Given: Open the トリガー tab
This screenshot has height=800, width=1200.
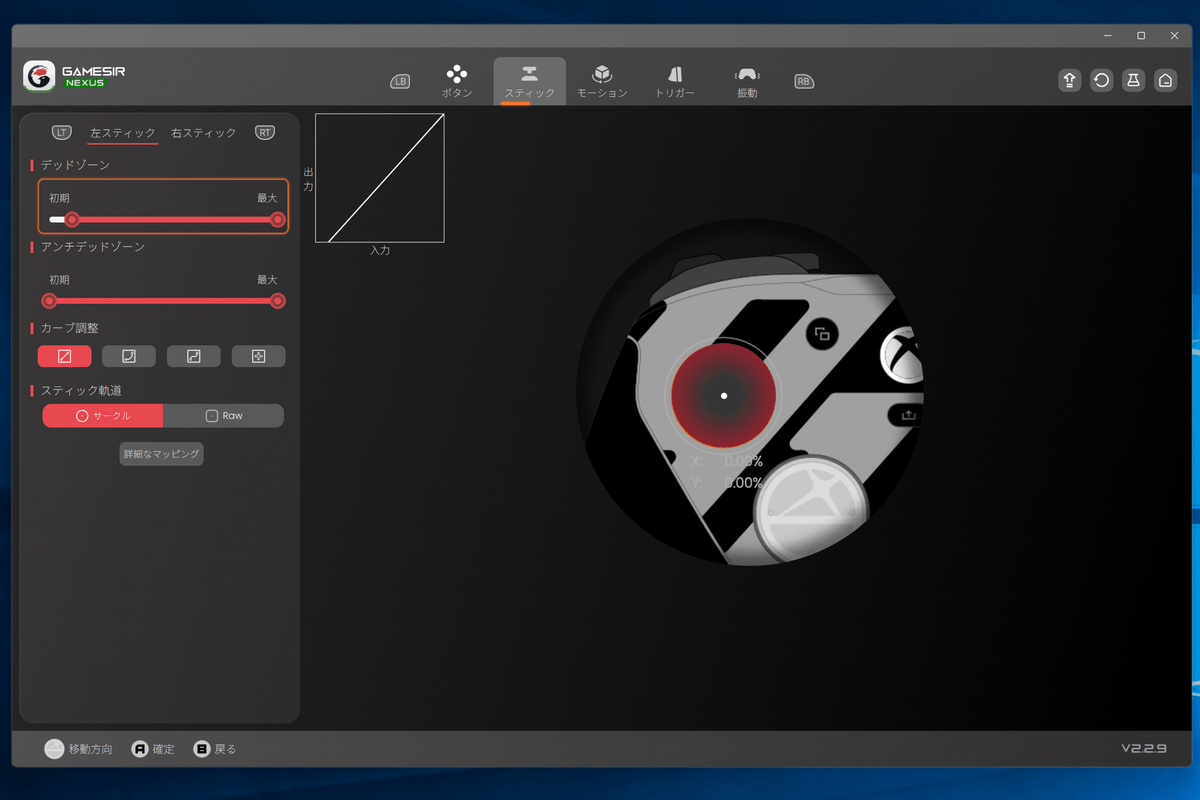Looking at the screenshot, I should tap(675, 81).
